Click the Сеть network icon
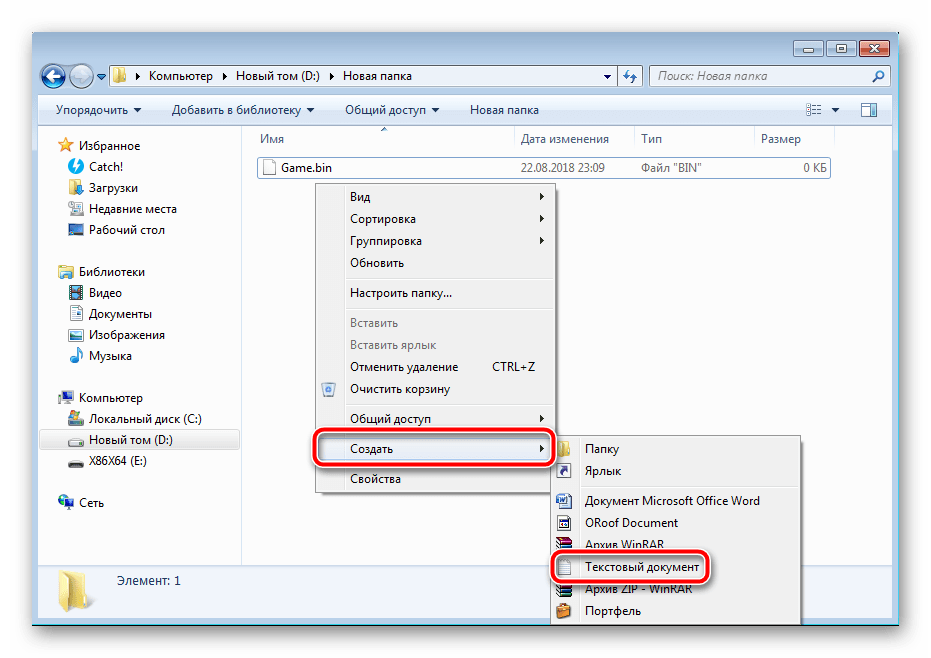 (67, 503)
